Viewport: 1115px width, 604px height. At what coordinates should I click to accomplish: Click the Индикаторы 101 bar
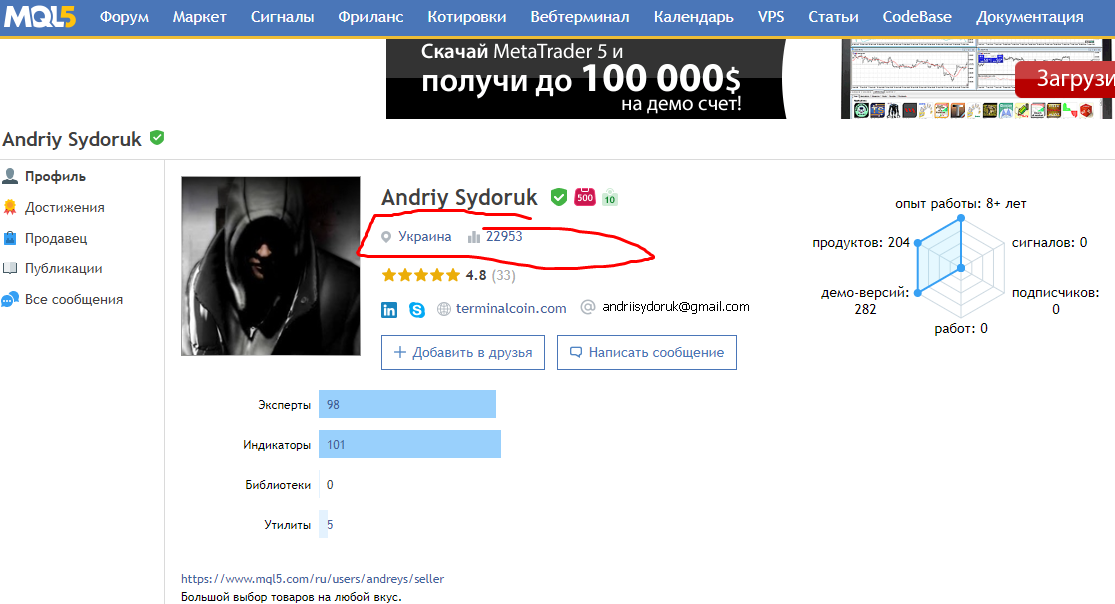(410, 444)
